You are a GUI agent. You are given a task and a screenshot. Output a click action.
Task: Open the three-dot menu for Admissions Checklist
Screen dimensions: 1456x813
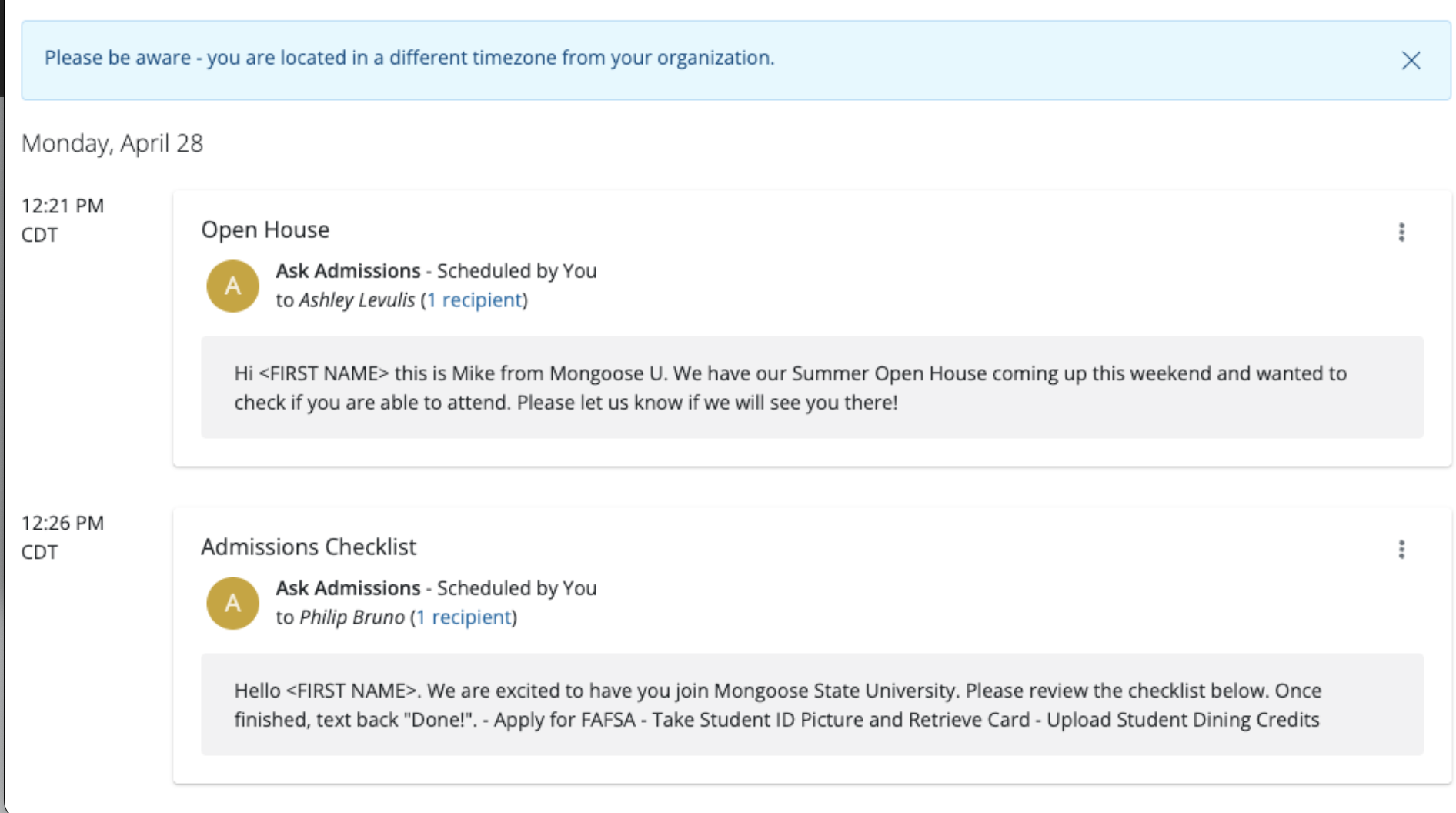pos(1401,550)
